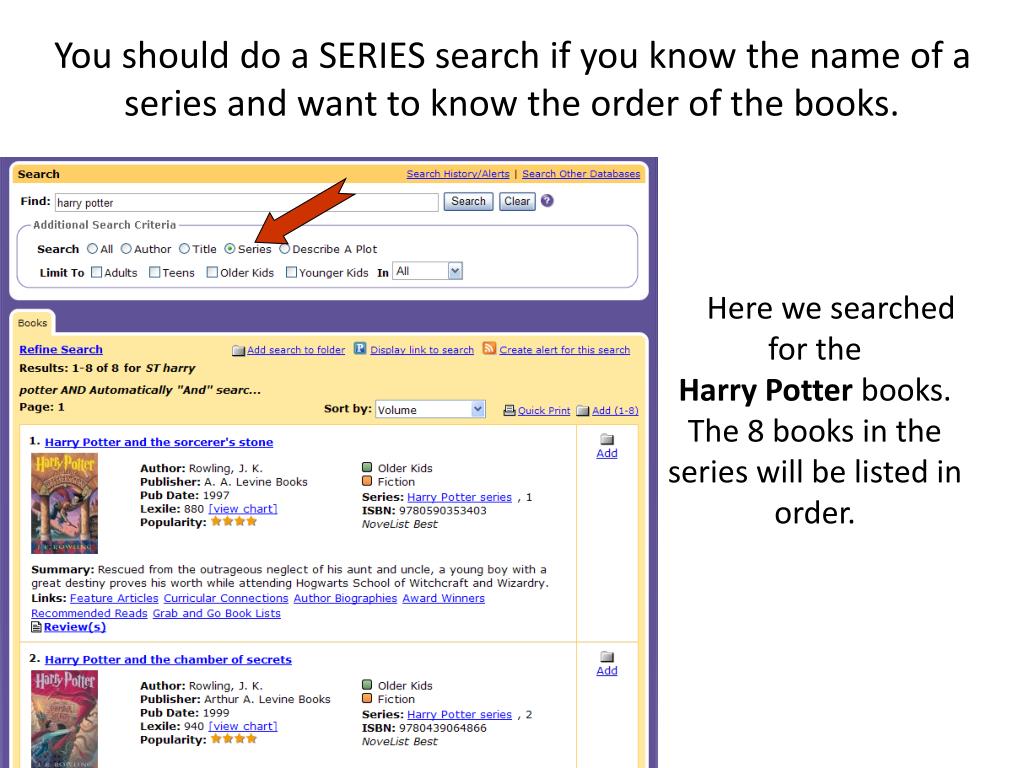Expand the In All dropdown

point(427,271)
